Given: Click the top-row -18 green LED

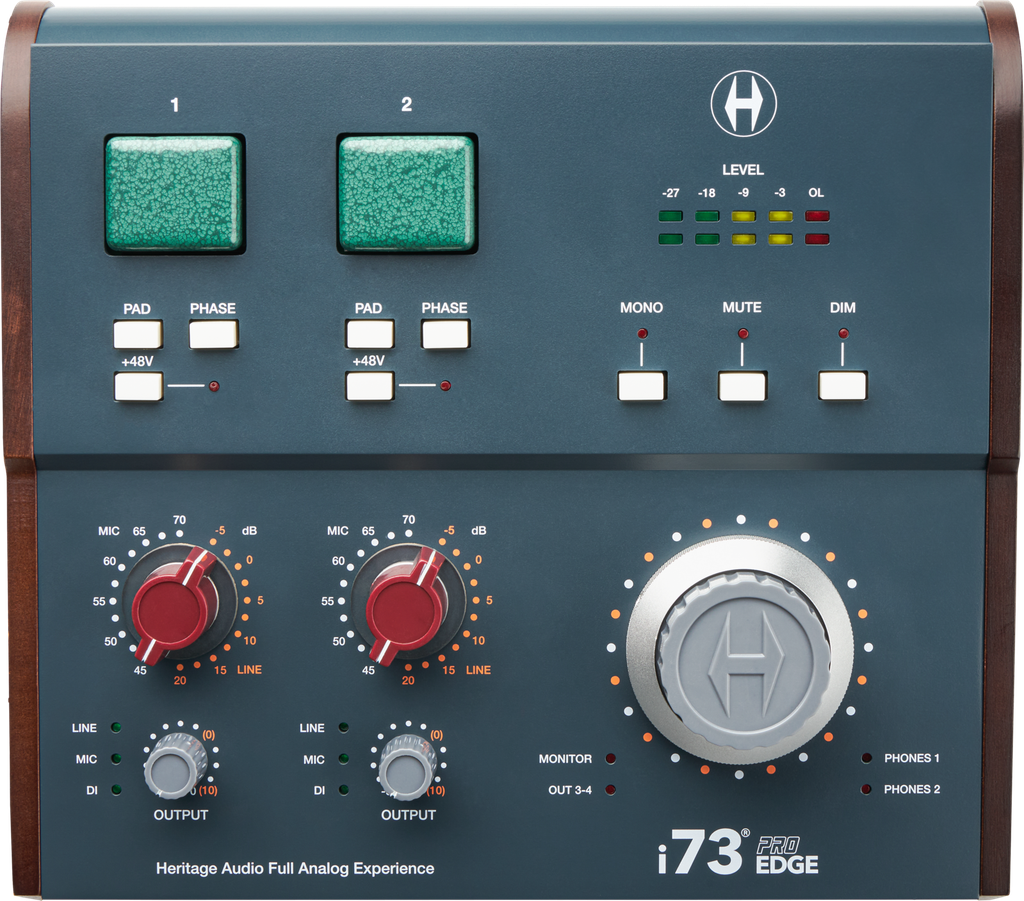Looking at the screenshot, I should coord(707,216).
